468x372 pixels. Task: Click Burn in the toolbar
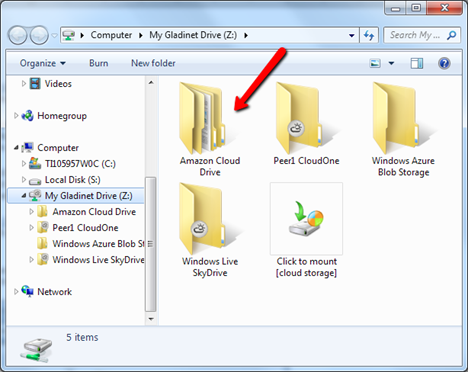coord(99,63)
